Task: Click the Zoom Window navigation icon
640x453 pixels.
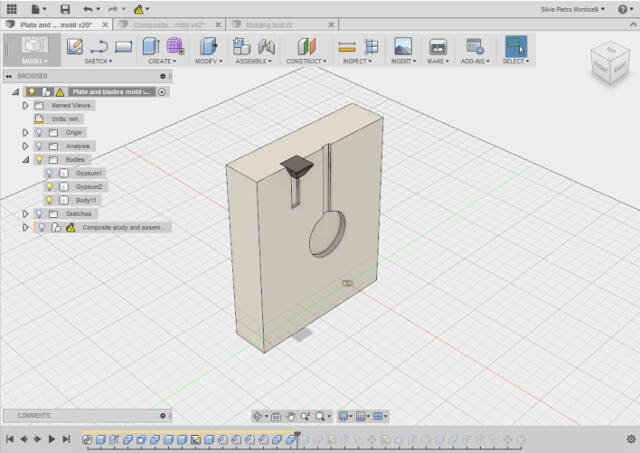Action: tap(305, 416)
